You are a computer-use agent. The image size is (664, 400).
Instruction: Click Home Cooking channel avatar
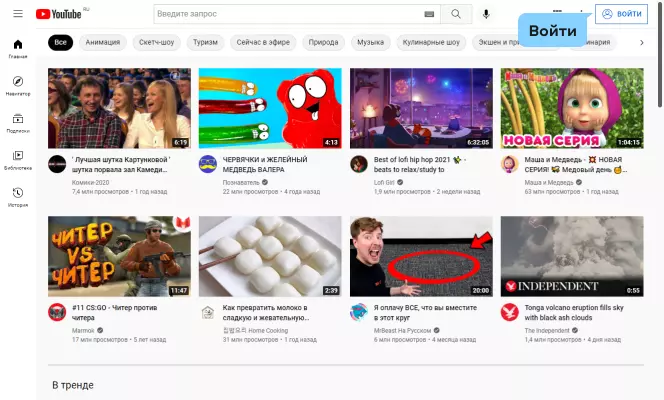point(208,312)
